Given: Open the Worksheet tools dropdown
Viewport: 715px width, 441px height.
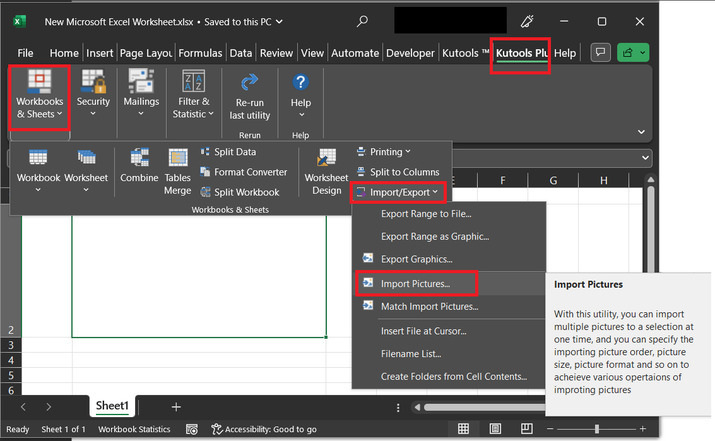Looking at the screenshot, I should (x=86, y=171).
